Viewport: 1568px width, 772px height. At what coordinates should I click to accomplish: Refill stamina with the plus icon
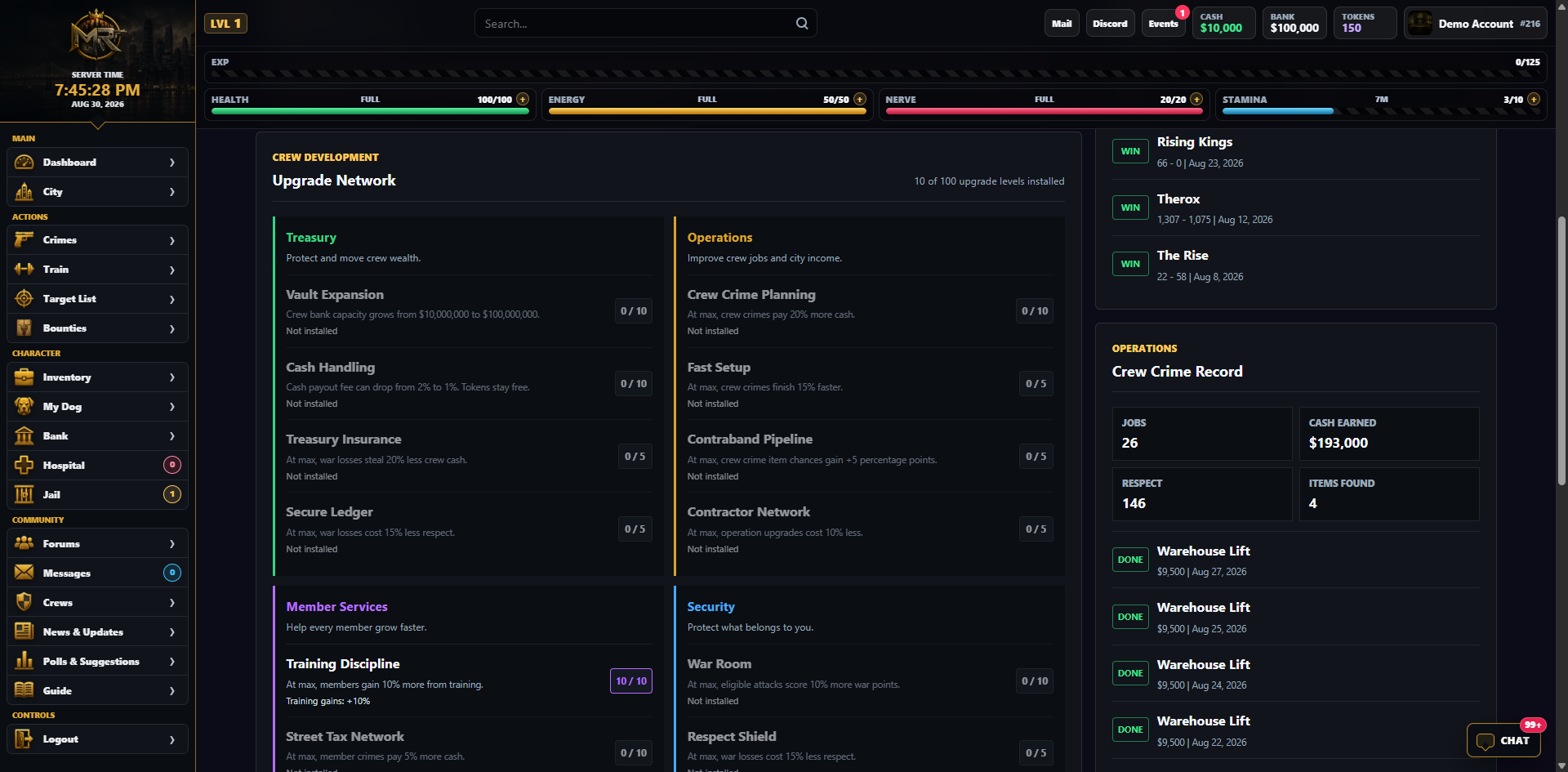point(1534,100)
